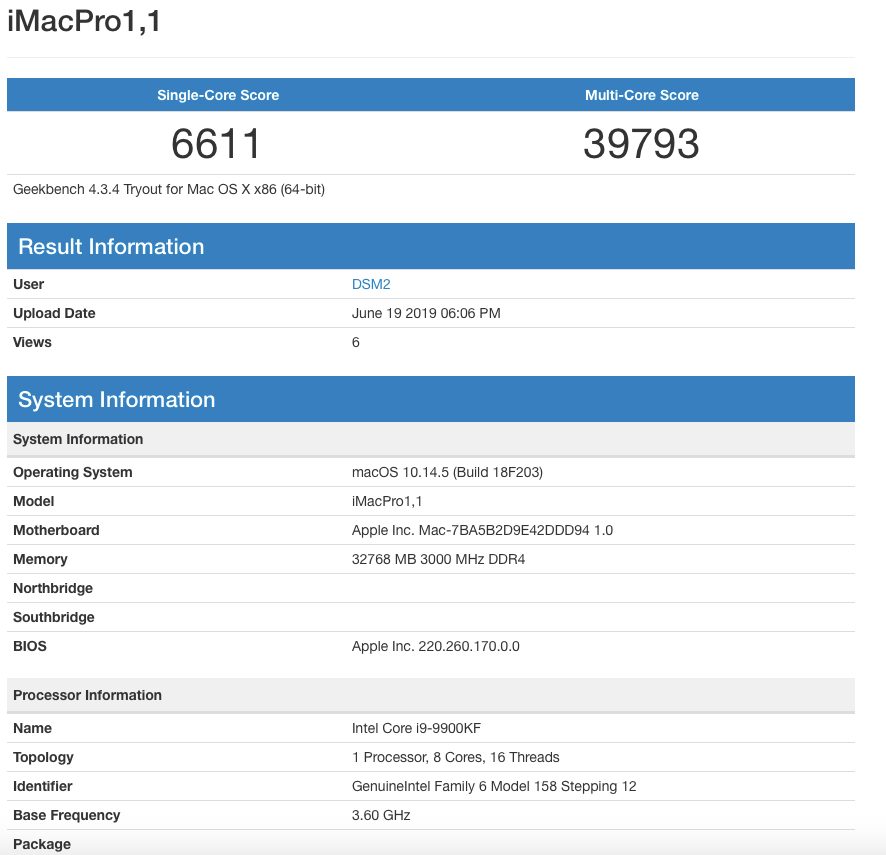The height and width of the screenshot is (855, 886).
Task: Click the Operating System row label
Action: 72,472
